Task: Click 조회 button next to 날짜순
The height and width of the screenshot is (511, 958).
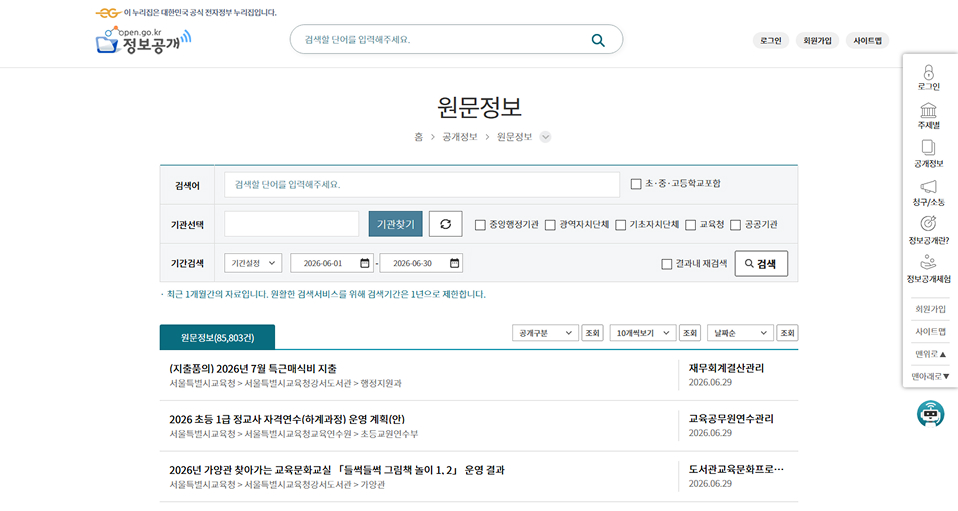Action: click(788, 333)
